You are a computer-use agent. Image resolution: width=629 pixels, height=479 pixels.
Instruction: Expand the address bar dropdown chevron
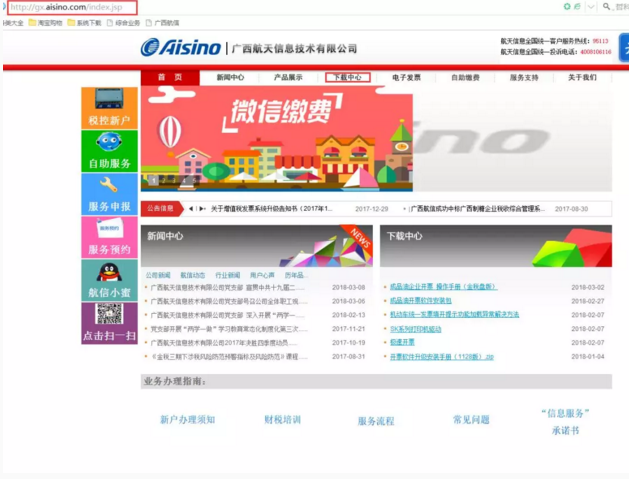(591, 6)
